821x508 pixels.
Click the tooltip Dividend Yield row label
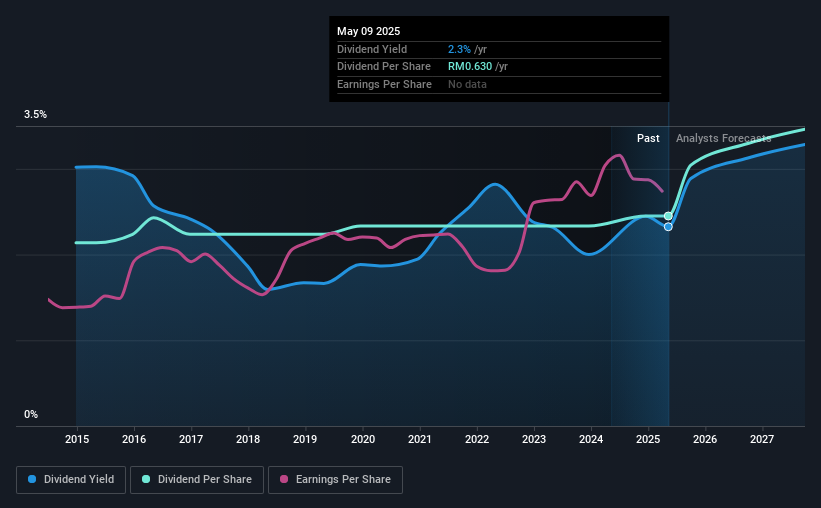(x=372, y=49)
